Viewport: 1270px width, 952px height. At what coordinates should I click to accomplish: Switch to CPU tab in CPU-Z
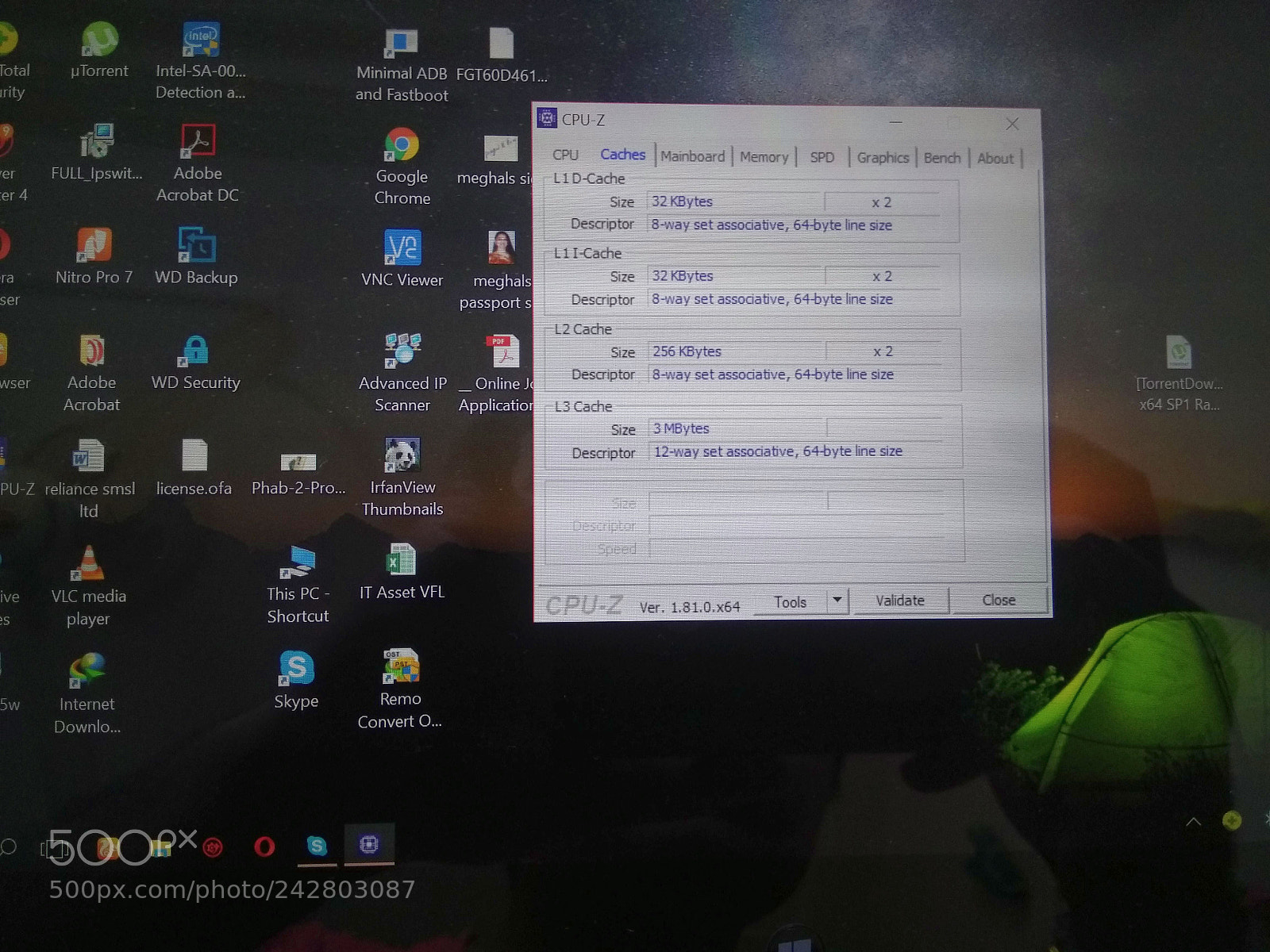coord(565,155)
